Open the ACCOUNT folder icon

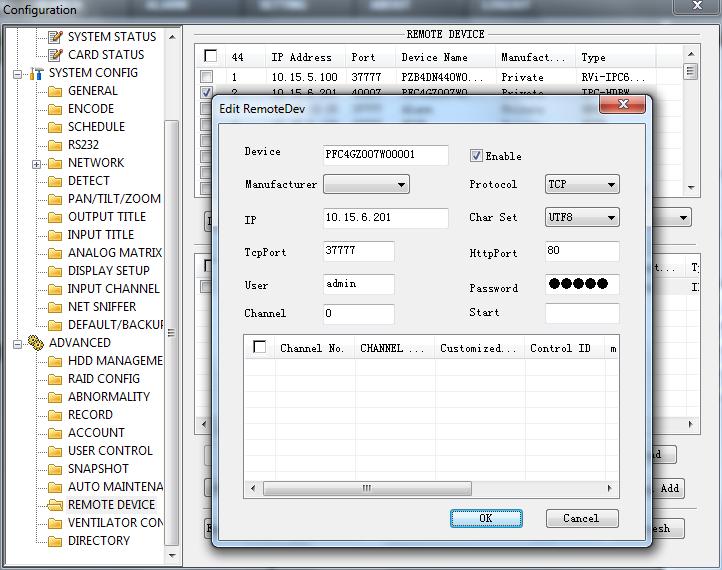tap(55, 433)
